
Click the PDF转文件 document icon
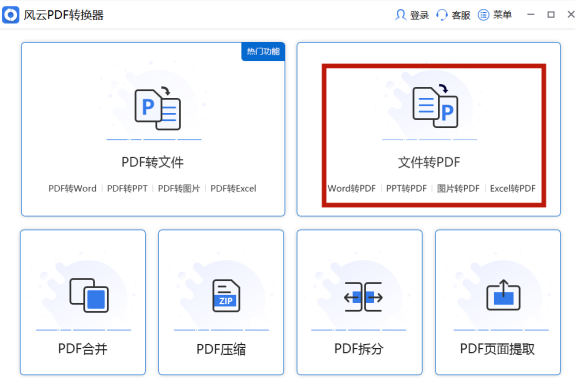coord(158,109)
